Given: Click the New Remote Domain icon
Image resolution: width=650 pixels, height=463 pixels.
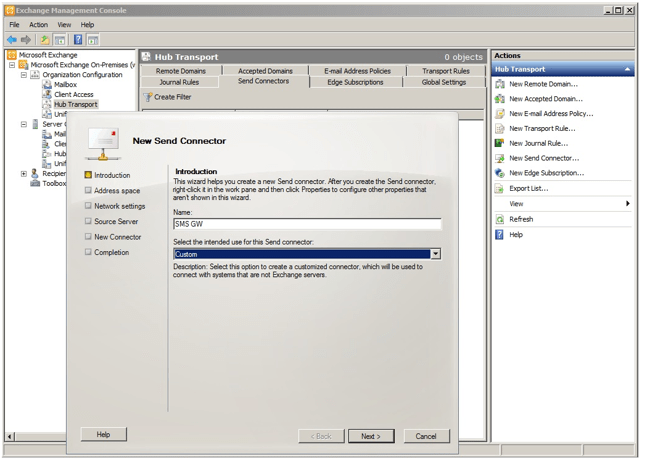Looking at the screenshot, I should 500,84.
